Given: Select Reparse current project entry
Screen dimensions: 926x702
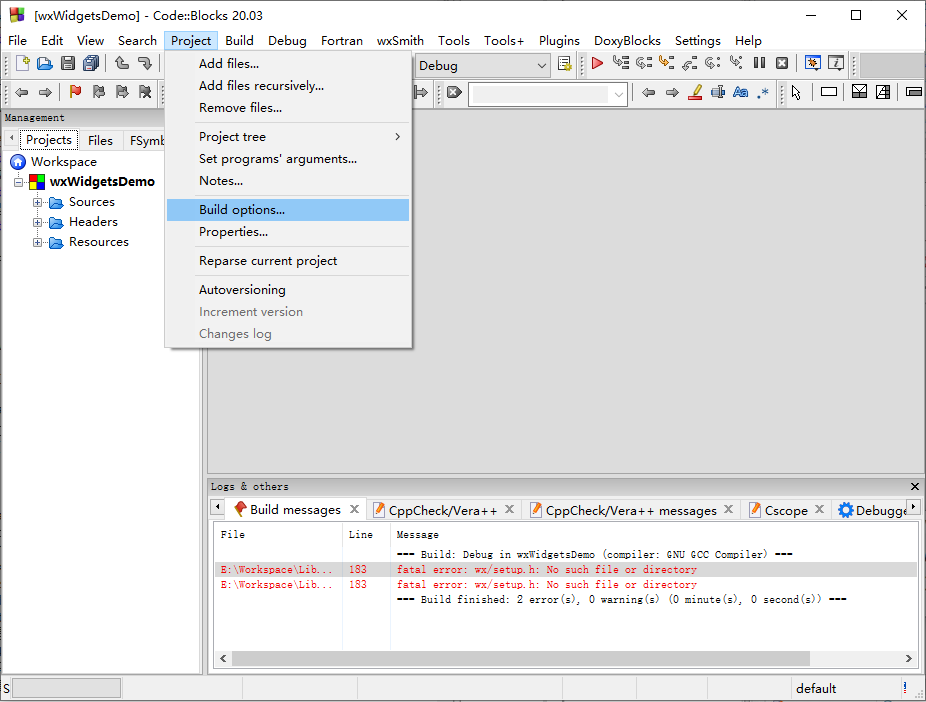Looking at the screenshot, I should pos(288,261).
